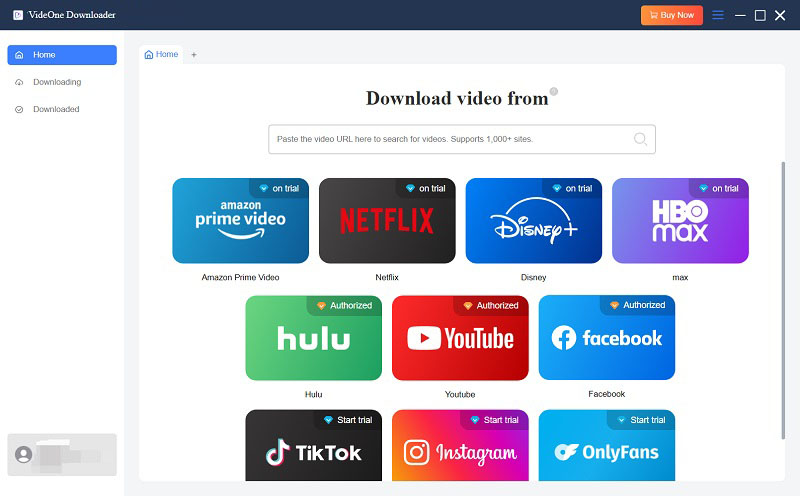Click the TikTok Start trial badge

(345, 420)
